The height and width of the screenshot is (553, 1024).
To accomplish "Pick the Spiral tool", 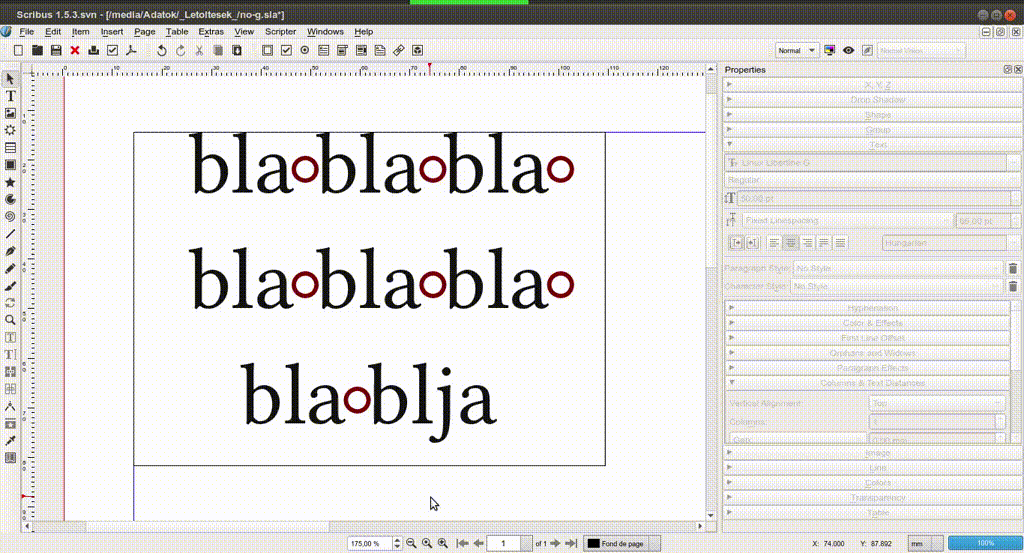I will [x=10, y=216].
